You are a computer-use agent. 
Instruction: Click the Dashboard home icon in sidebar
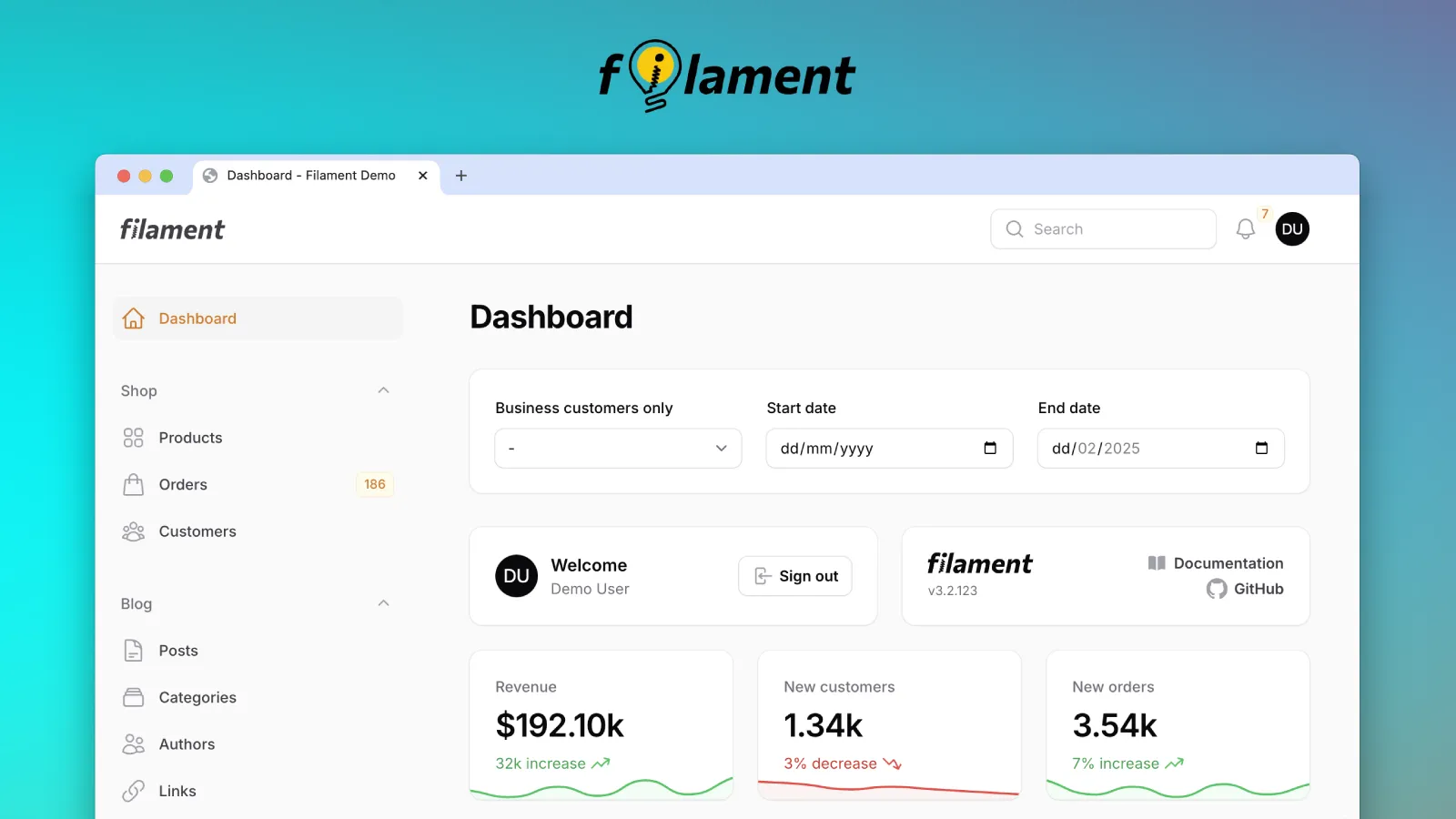click(133, 318)
